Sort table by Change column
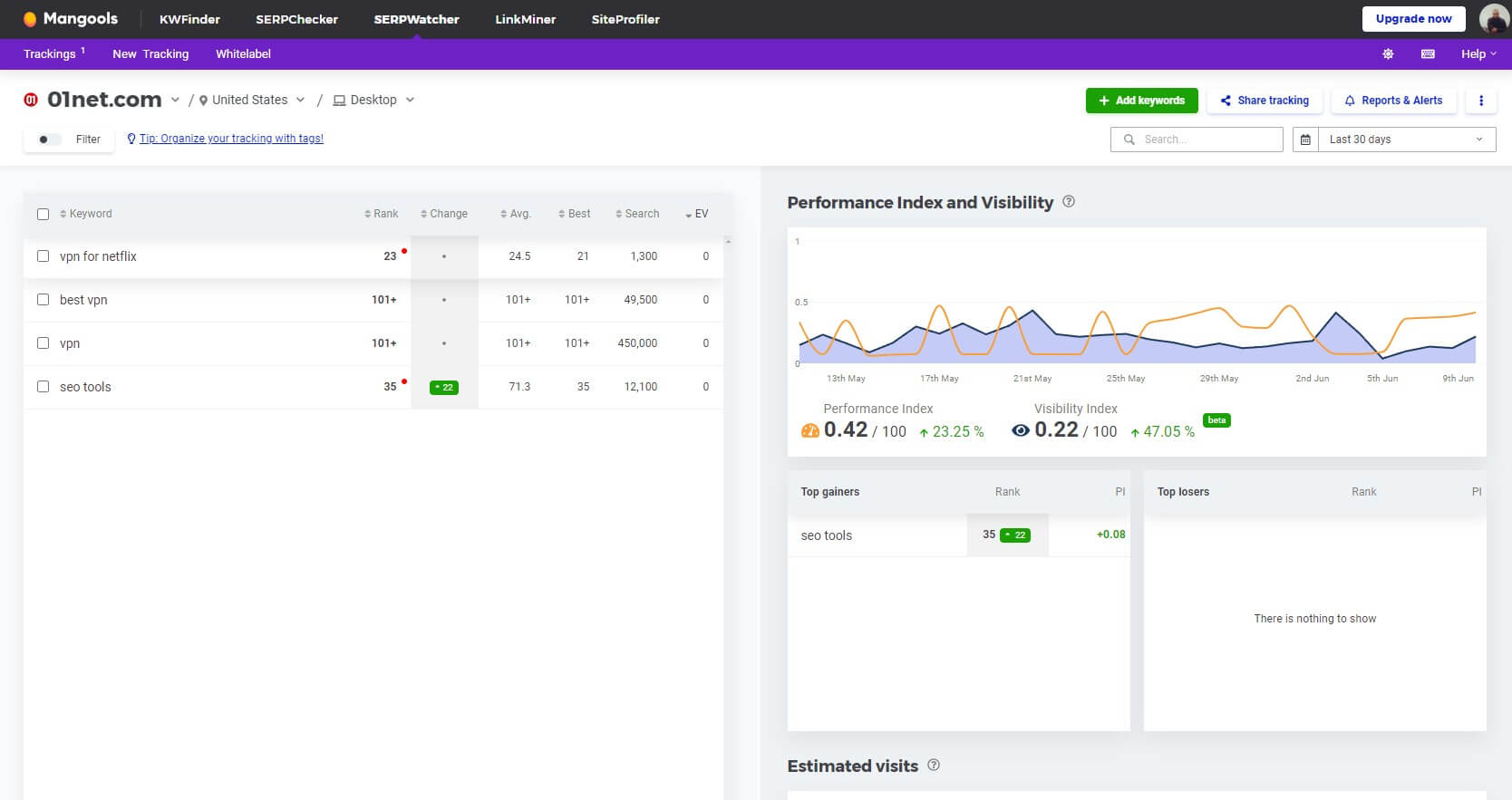1512x800 pixels. pos(444,214)
